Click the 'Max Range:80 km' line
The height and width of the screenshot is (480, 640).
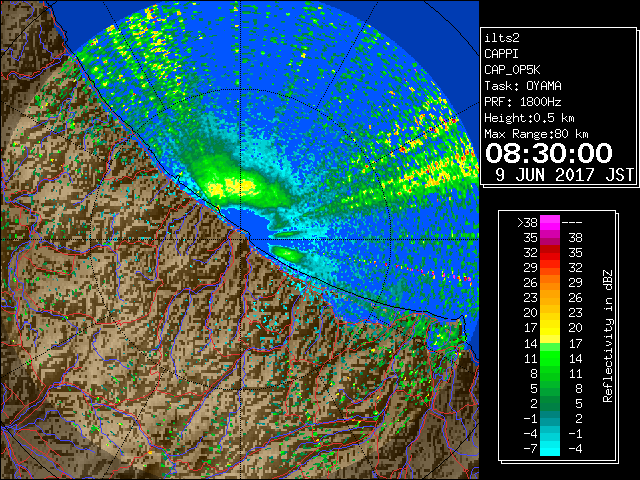pyautogui.click(x=536, y=134)
